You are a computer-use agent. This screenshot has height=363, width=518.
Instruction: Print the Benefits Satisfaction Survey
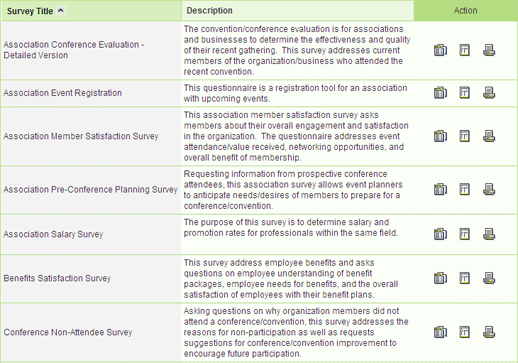(x=489, y=278)
